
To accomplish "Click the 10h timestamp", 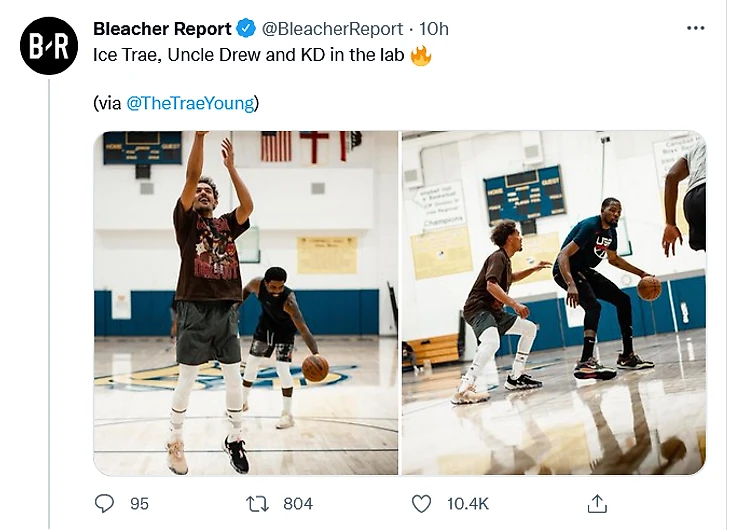I will pos(434,29).
